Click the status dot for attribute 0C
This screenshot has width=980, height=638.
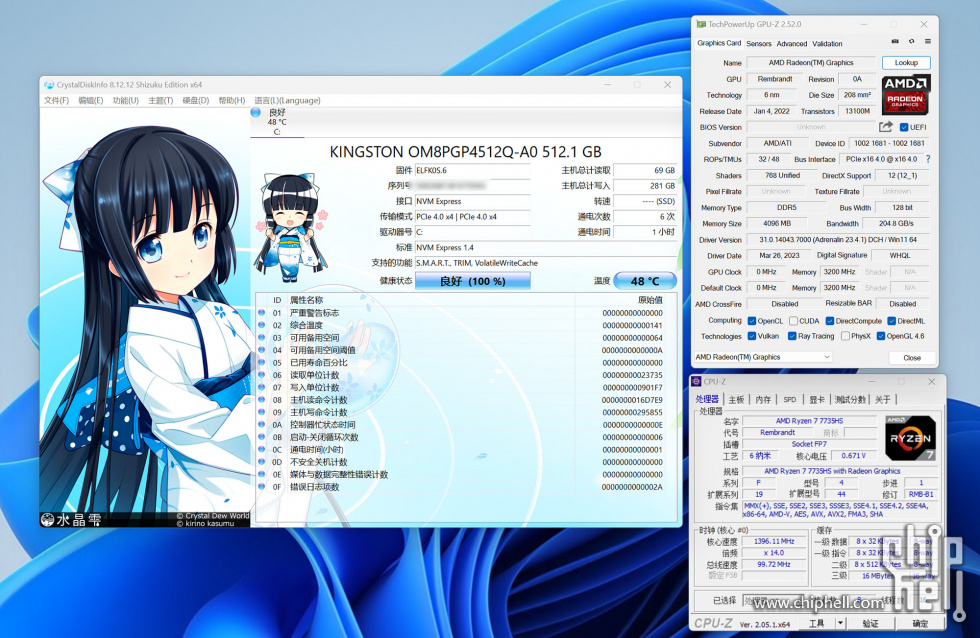261,449
